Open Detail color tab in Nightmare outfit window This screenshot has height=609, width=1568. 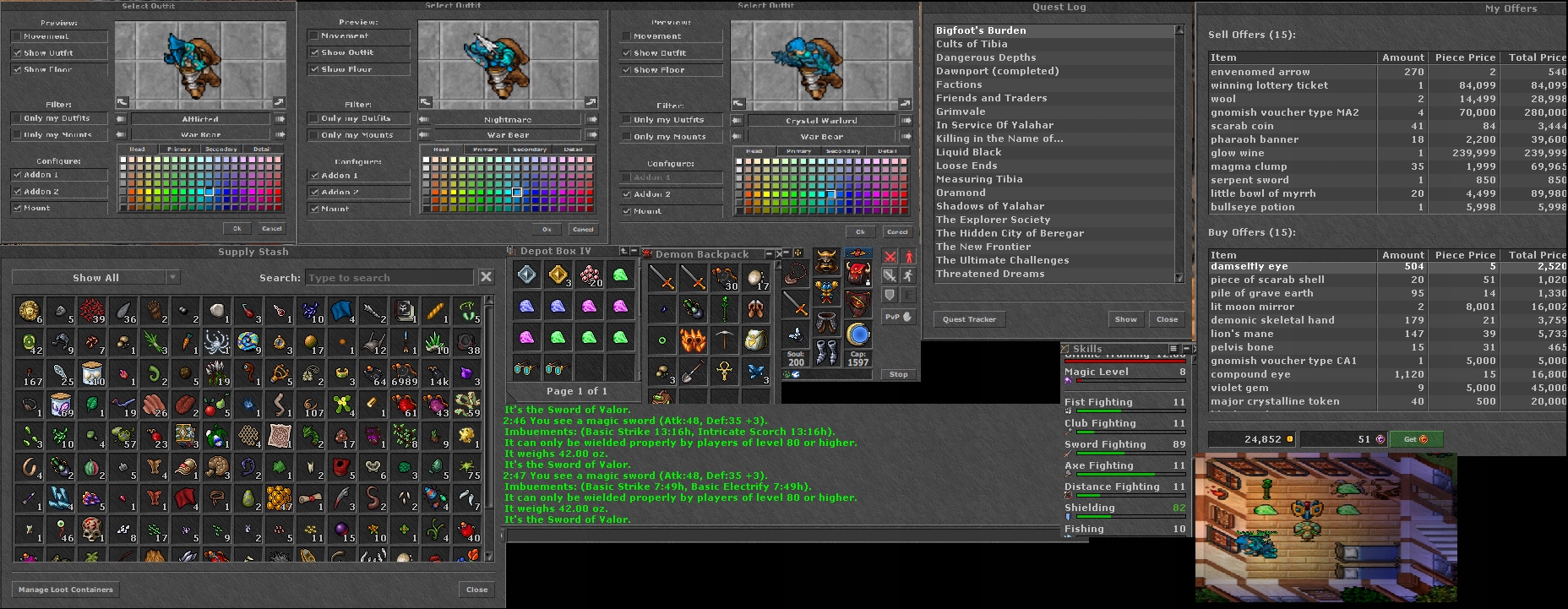coord(574,150)
